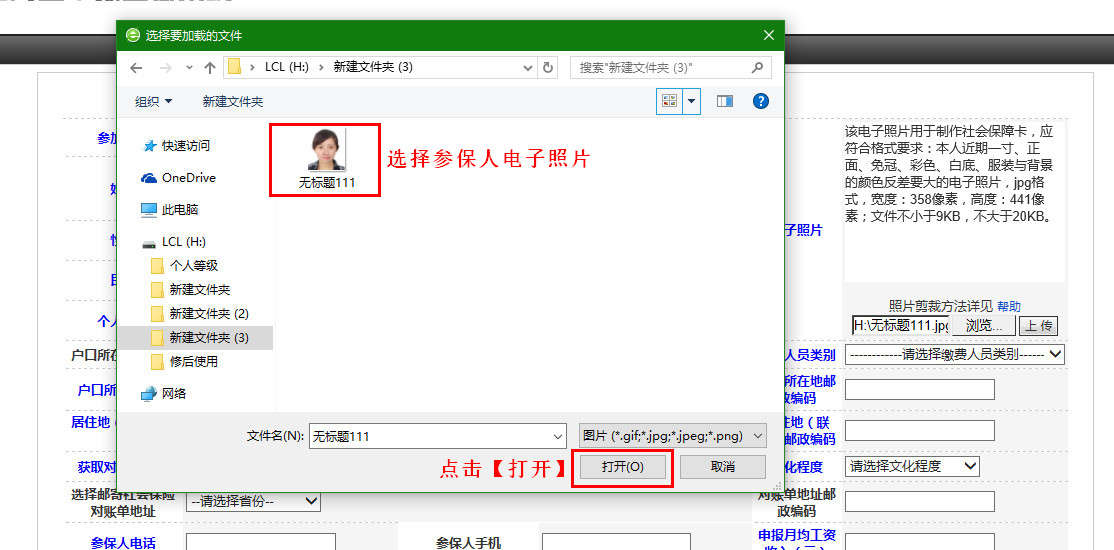Select 此电脑 in navigation pane
The image size is (1114, 550).
(180, 210)
